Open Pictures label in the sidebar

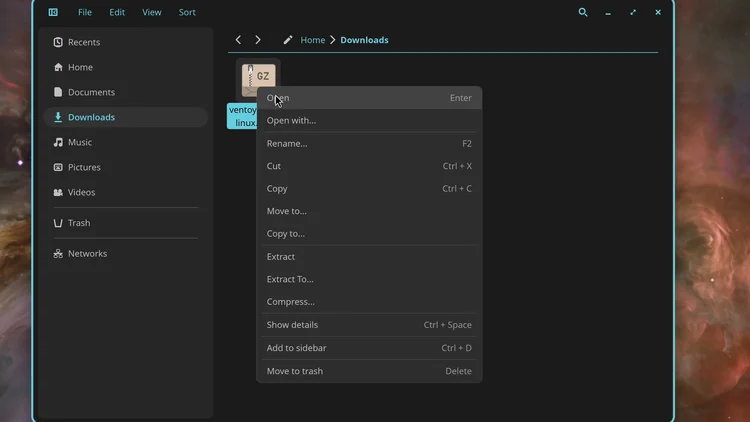tap(84, 167)
